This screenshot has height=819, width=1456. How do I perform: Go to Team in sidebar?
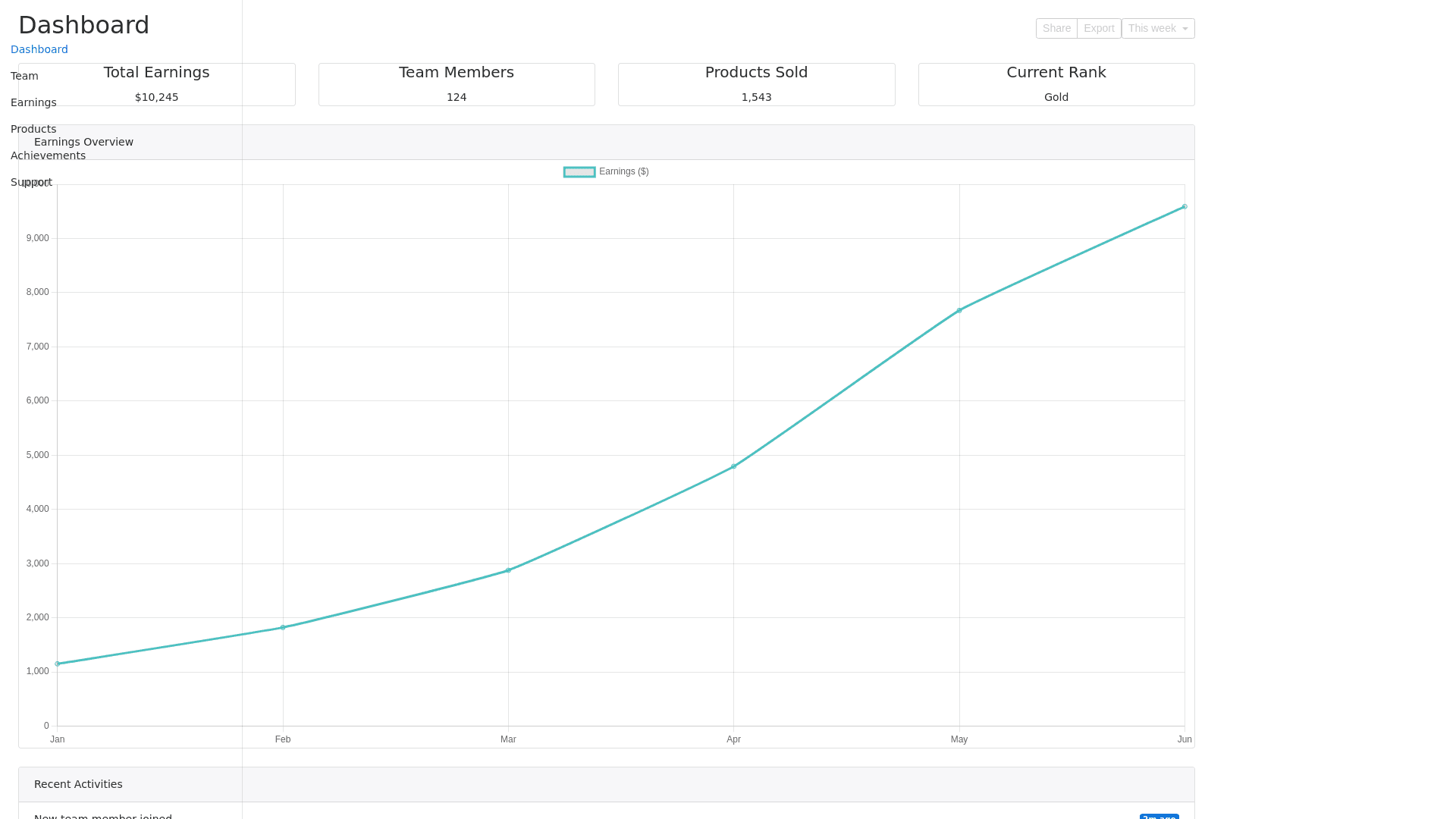click(24, 76)
